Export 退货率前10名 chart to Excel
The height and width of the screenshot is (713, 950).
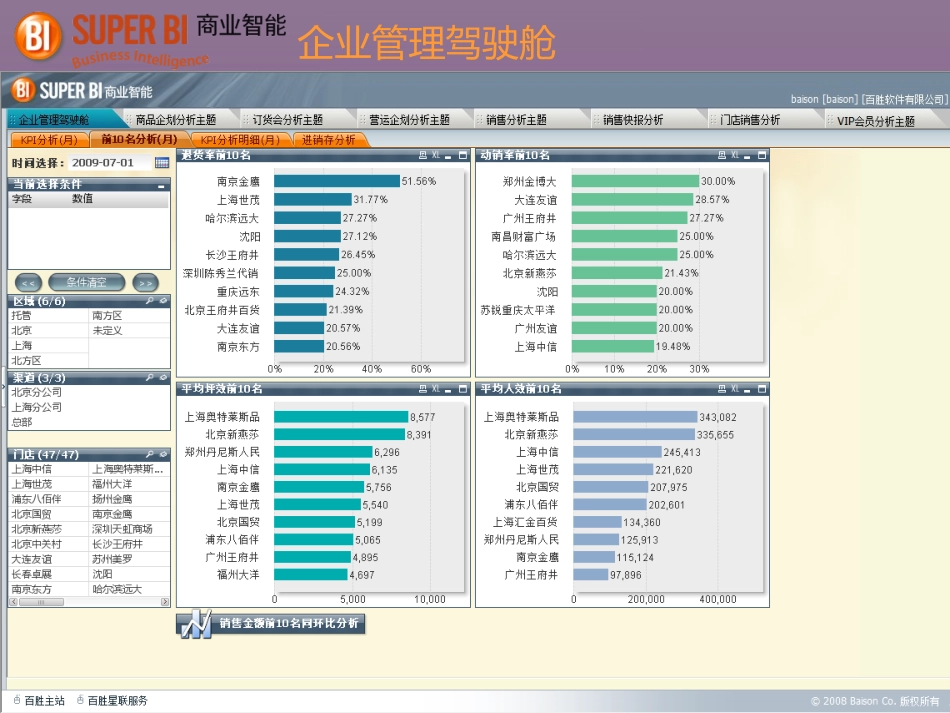point(436,156)
